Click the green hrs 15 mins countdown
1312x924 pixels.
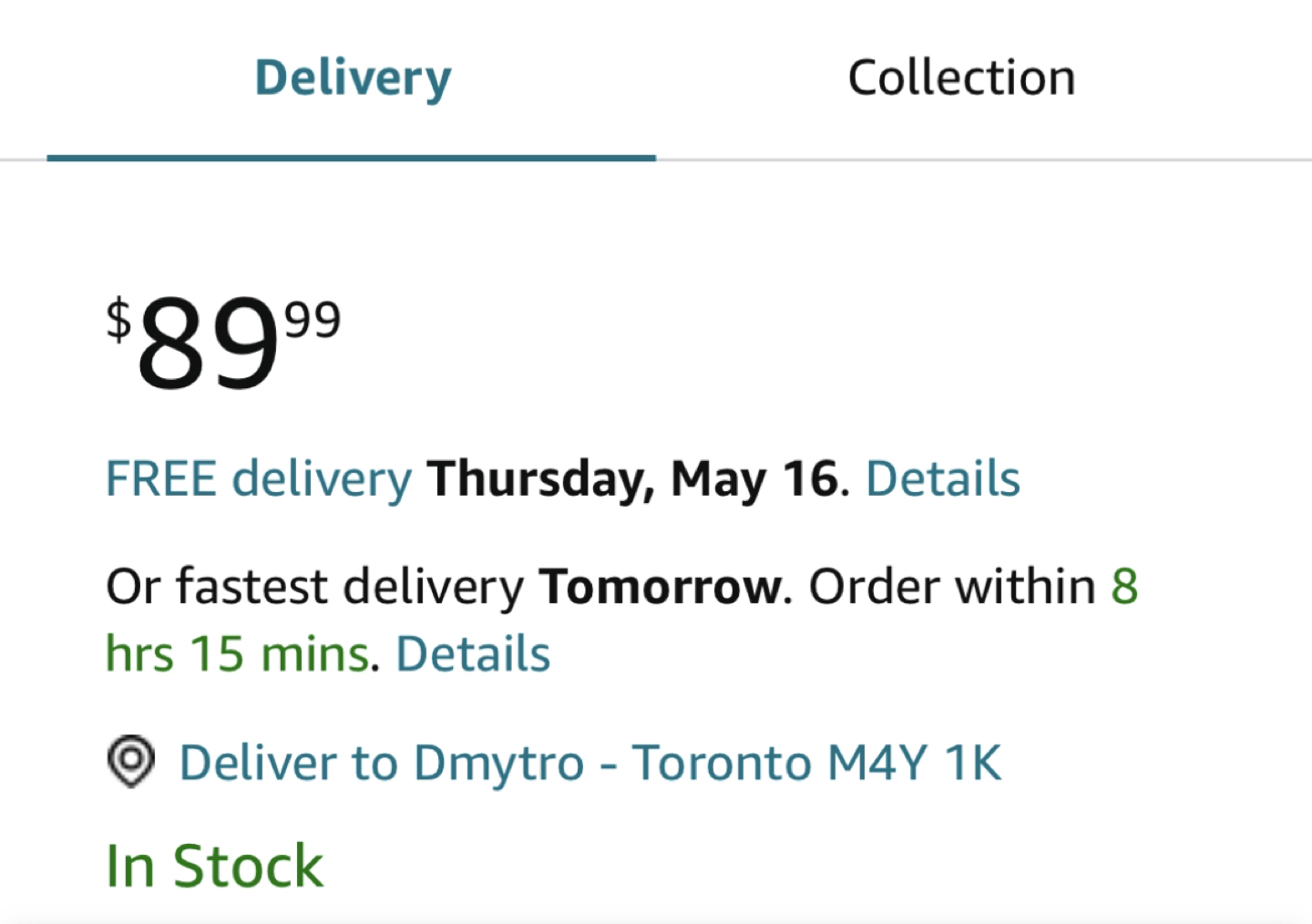click(238, 654)
